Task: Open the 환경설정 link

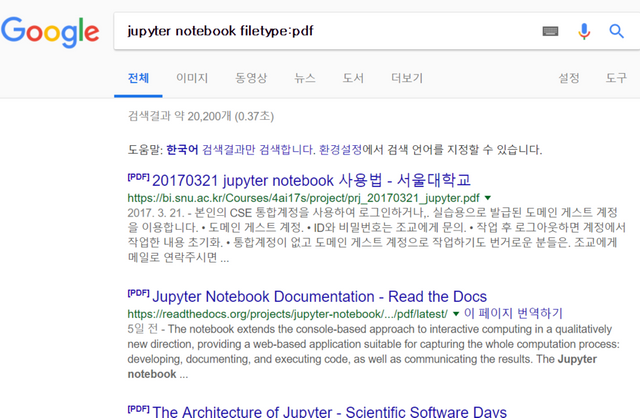Action: (x=340, y=149)
